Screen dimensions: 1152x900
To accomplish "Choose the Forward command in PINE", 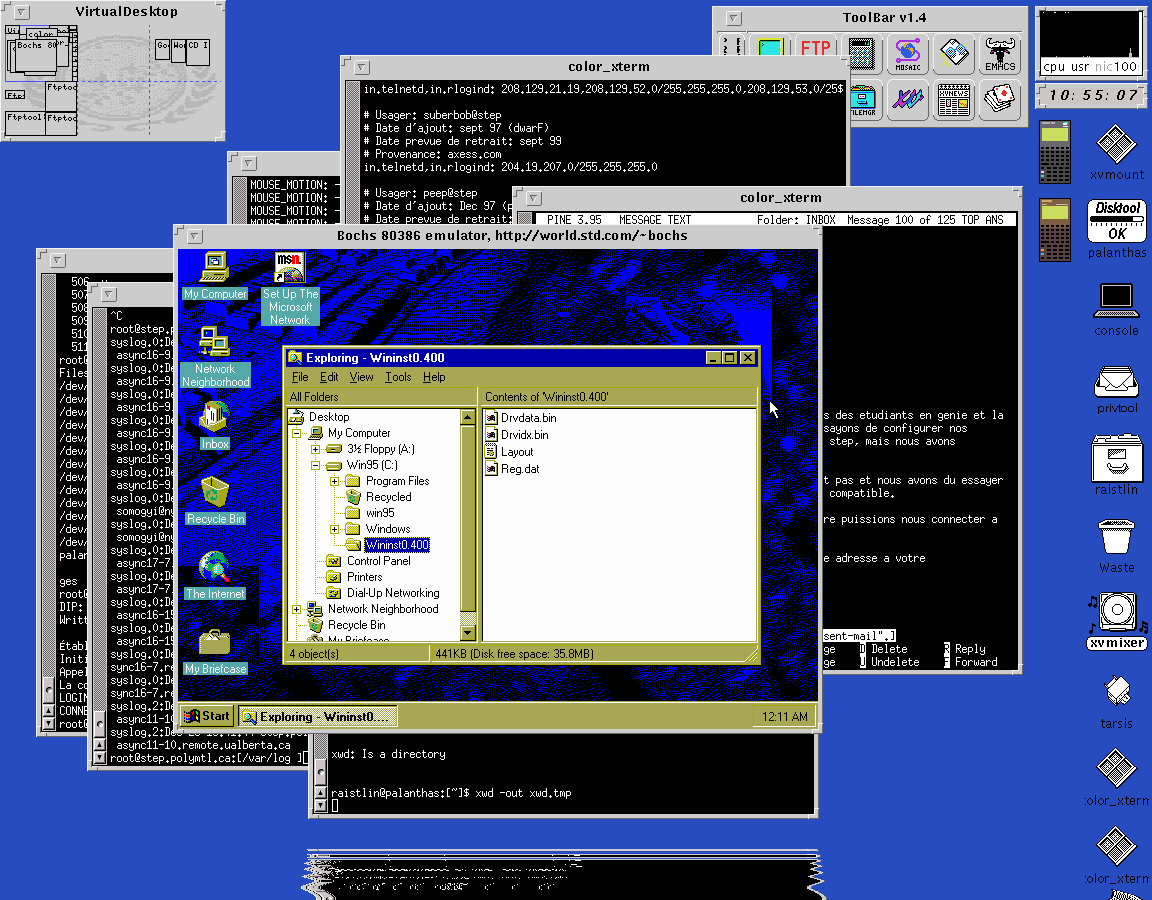I will (970, 662).
